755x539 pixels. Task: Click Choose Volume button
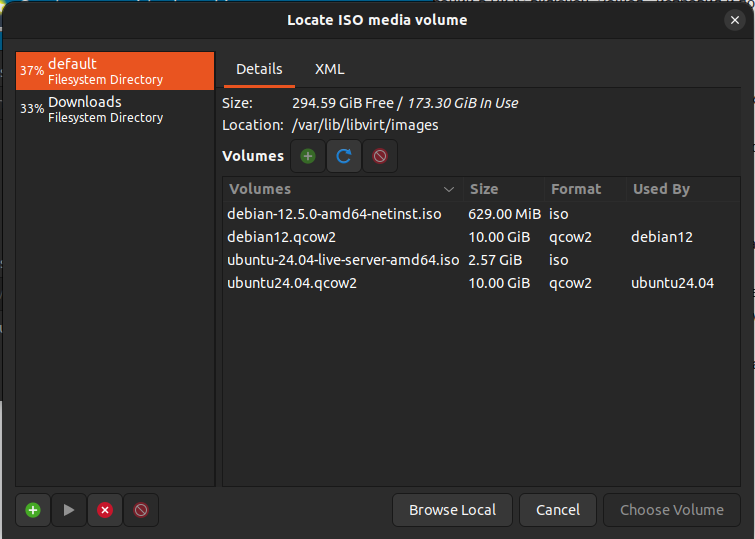(x=672, y=510)
